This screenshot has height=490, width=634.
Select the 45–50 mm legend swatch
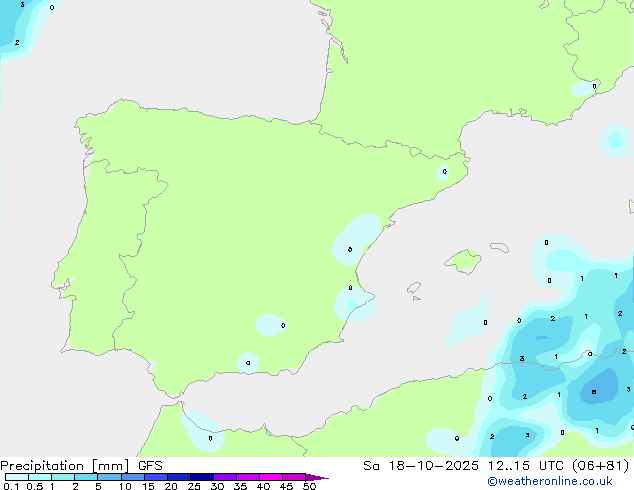point(294,477)
